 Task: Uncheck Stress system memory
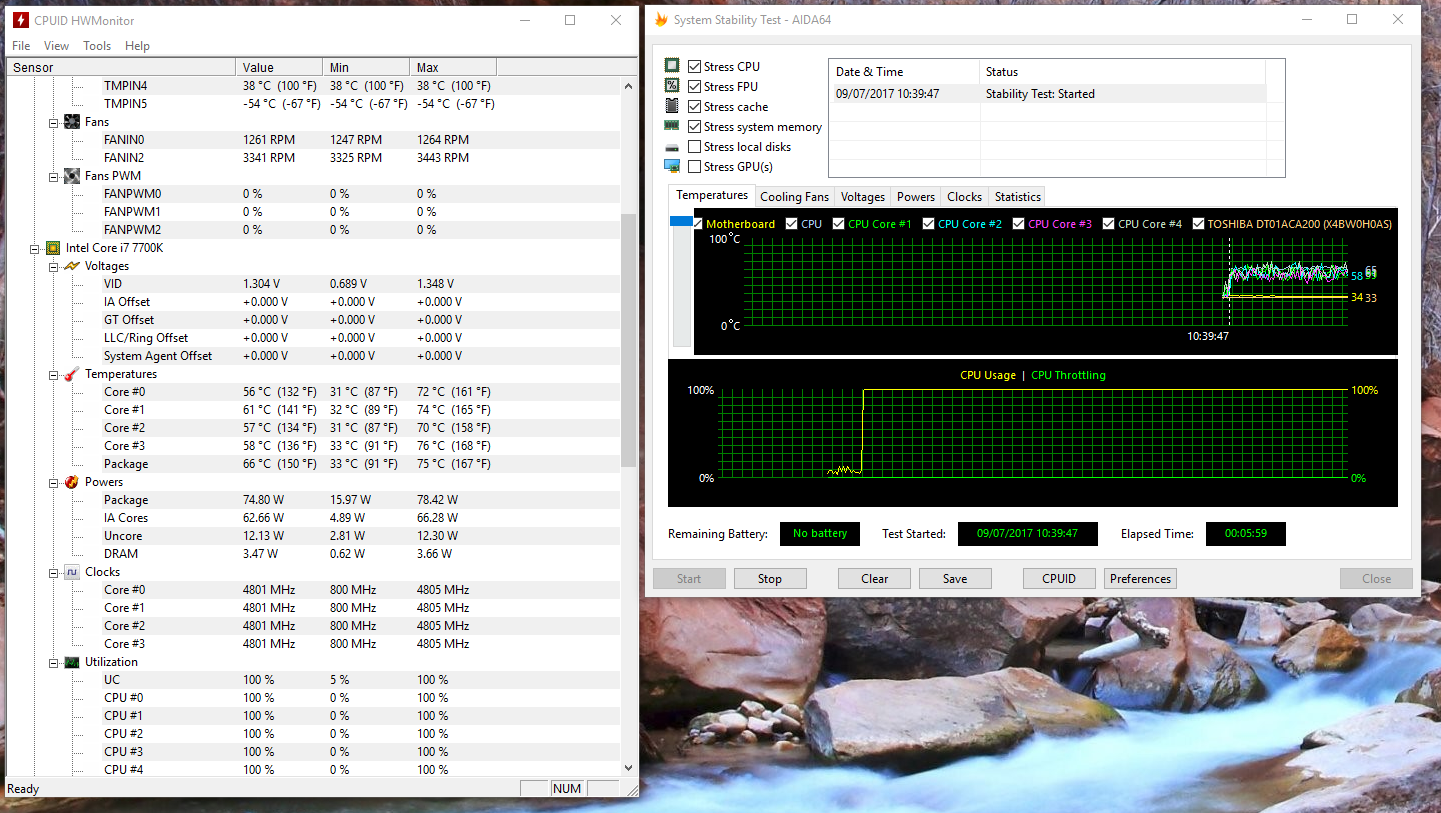(x=695, y=127)
